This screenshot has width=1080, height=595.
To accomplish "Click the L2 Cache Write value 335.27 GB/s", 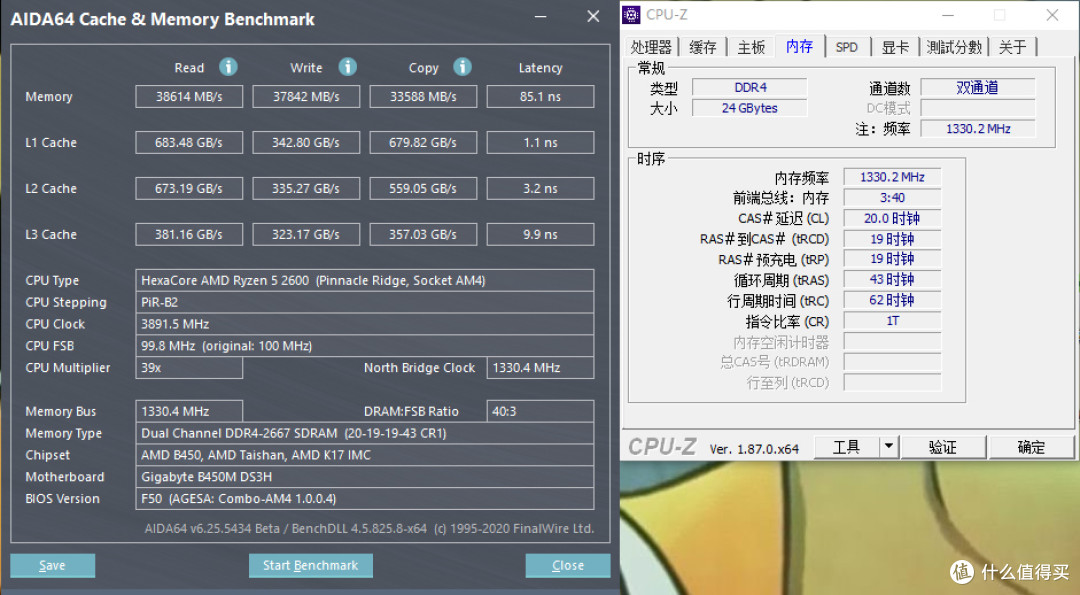I will (x=306, y=188).
